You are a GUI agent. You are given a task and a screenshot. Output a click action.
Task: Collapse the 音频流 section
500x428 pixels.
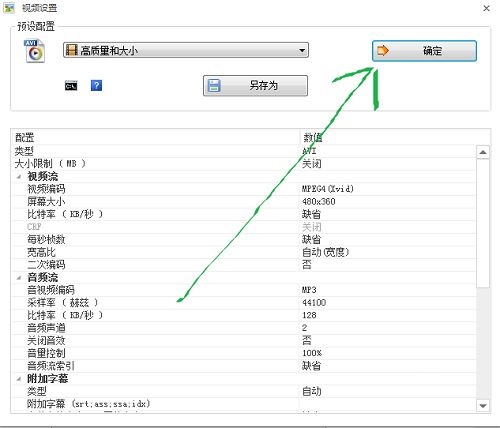19,278
